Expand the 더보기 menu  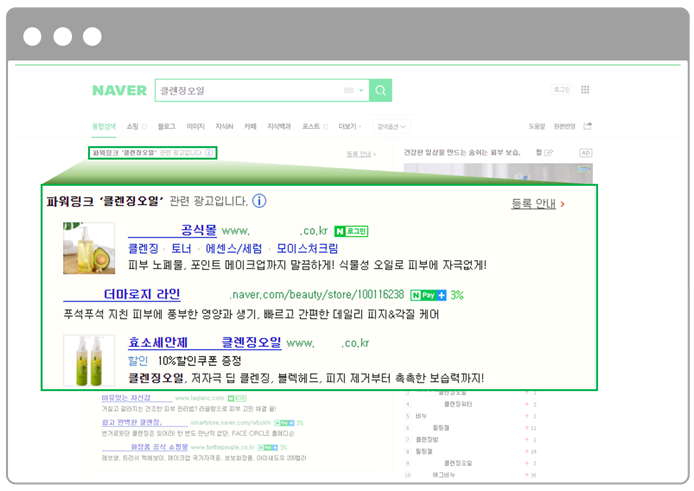point(350,127)
